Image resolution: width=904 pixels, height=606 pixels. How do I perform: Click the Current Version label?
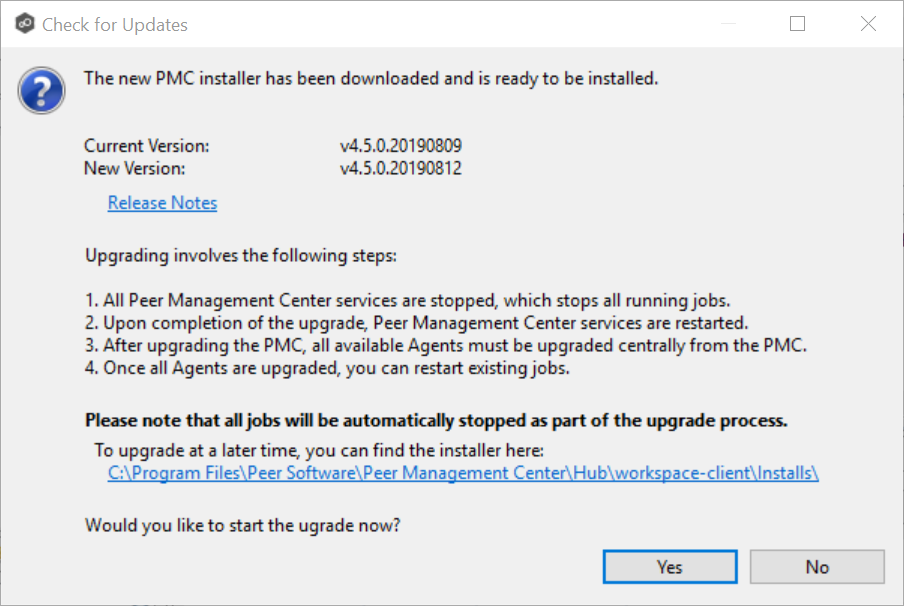click(x=146, y=146)
